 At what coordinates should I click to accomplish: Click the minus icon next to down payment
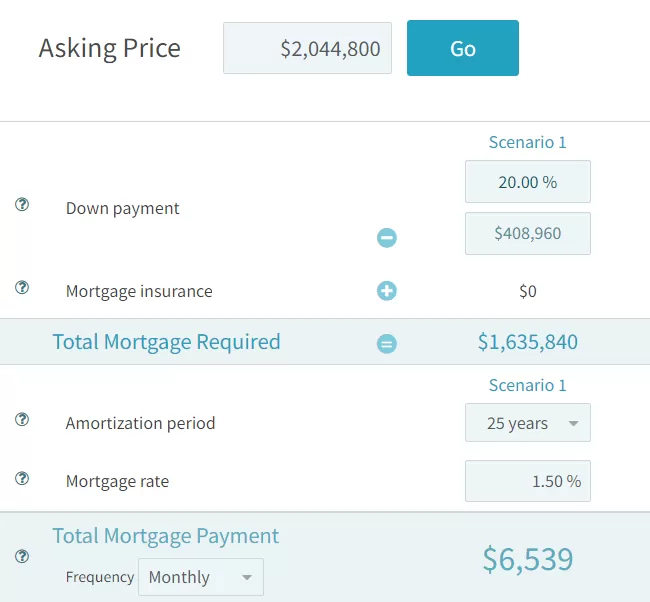pos(387,238)
